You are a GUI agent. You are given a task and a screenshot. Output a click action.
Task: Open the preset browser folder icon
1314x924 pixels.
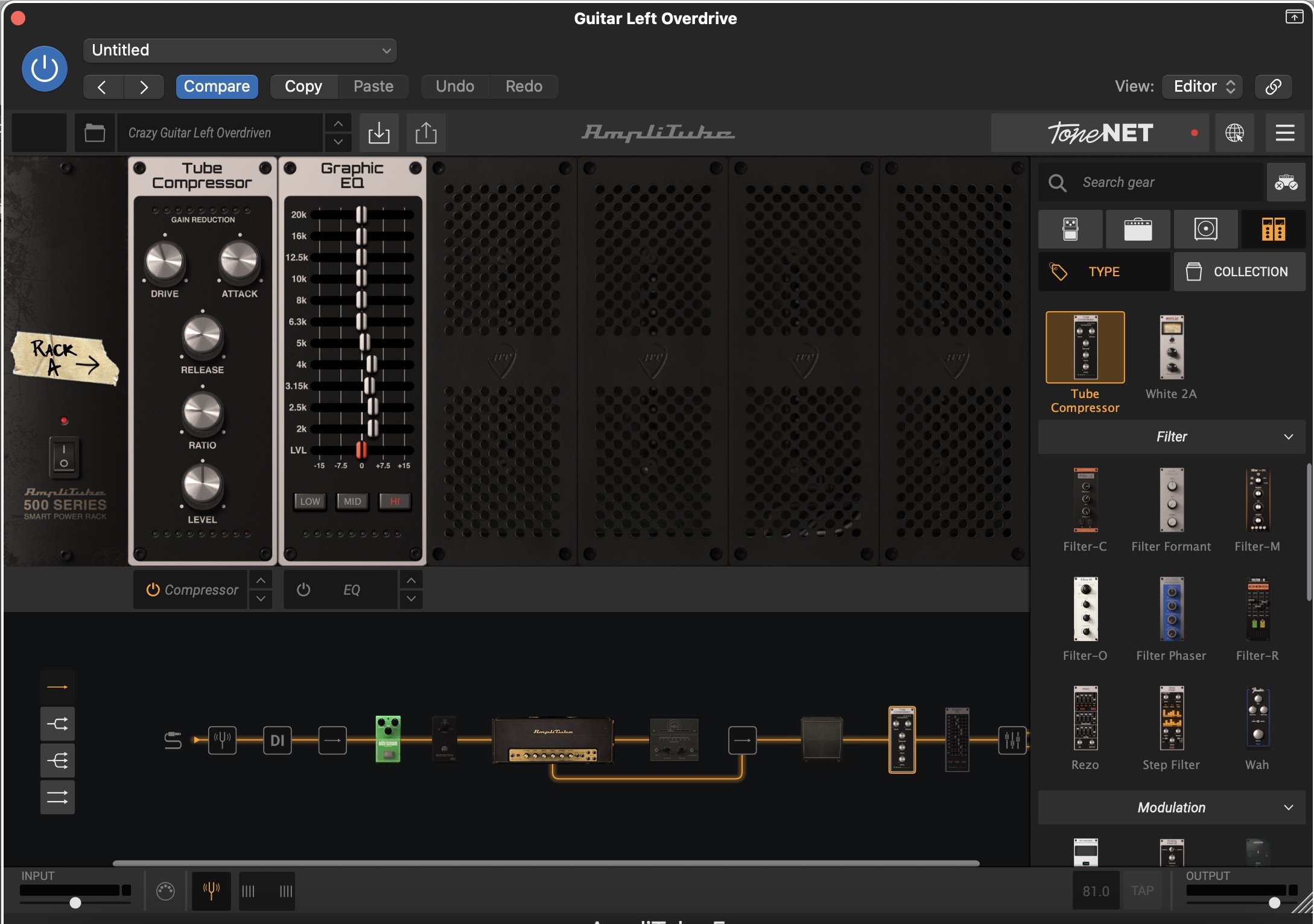(95, 133)
